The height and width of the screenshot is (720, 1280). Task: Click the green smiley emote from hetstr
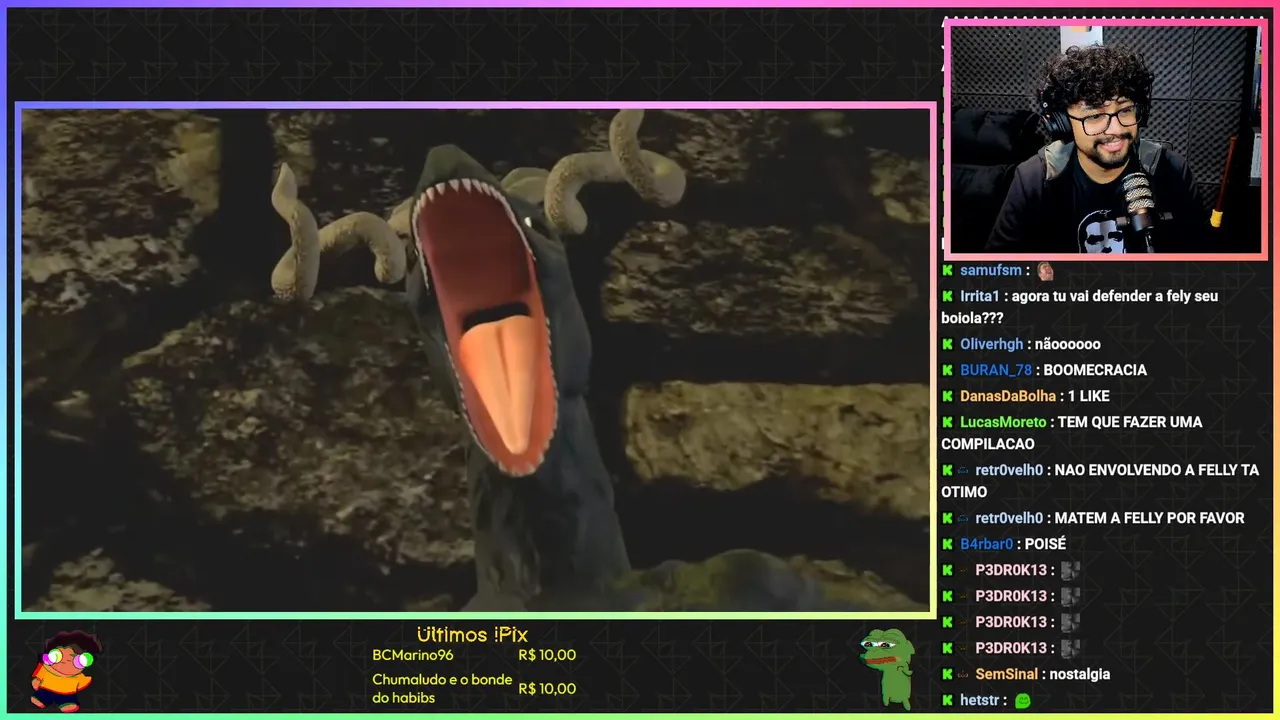(1022, 701)
